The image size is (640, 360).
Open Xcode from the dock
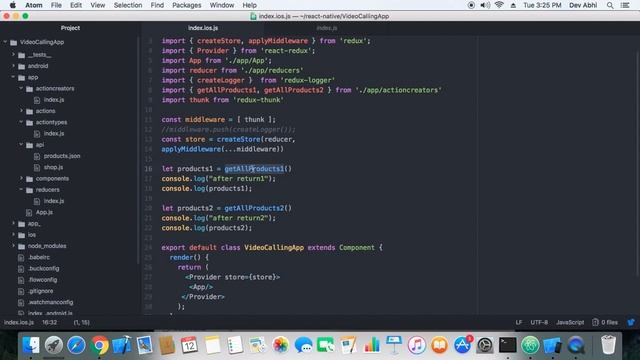click(x=122, y=345)
